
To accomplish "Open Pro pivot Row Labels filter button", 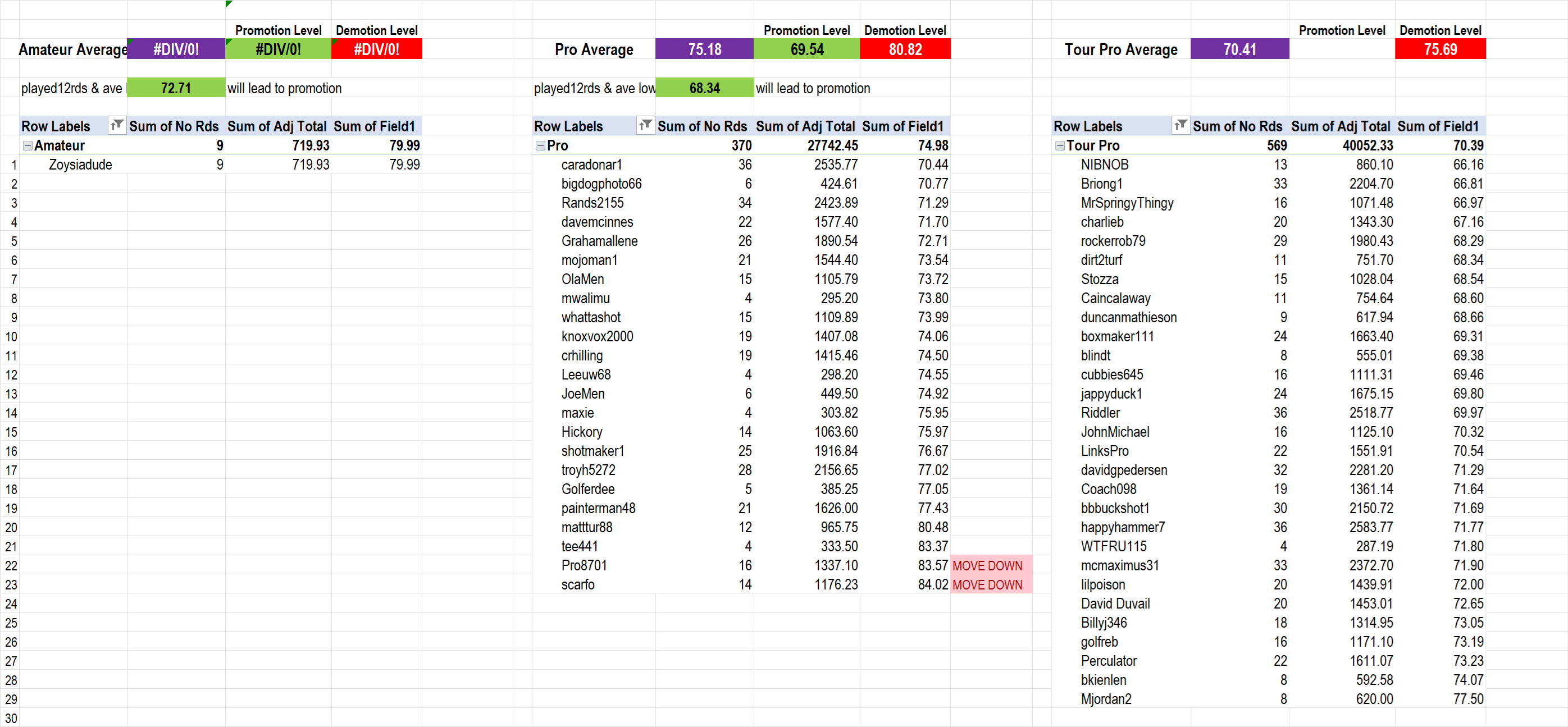I will pyautogui.click(x=645, y=125).
